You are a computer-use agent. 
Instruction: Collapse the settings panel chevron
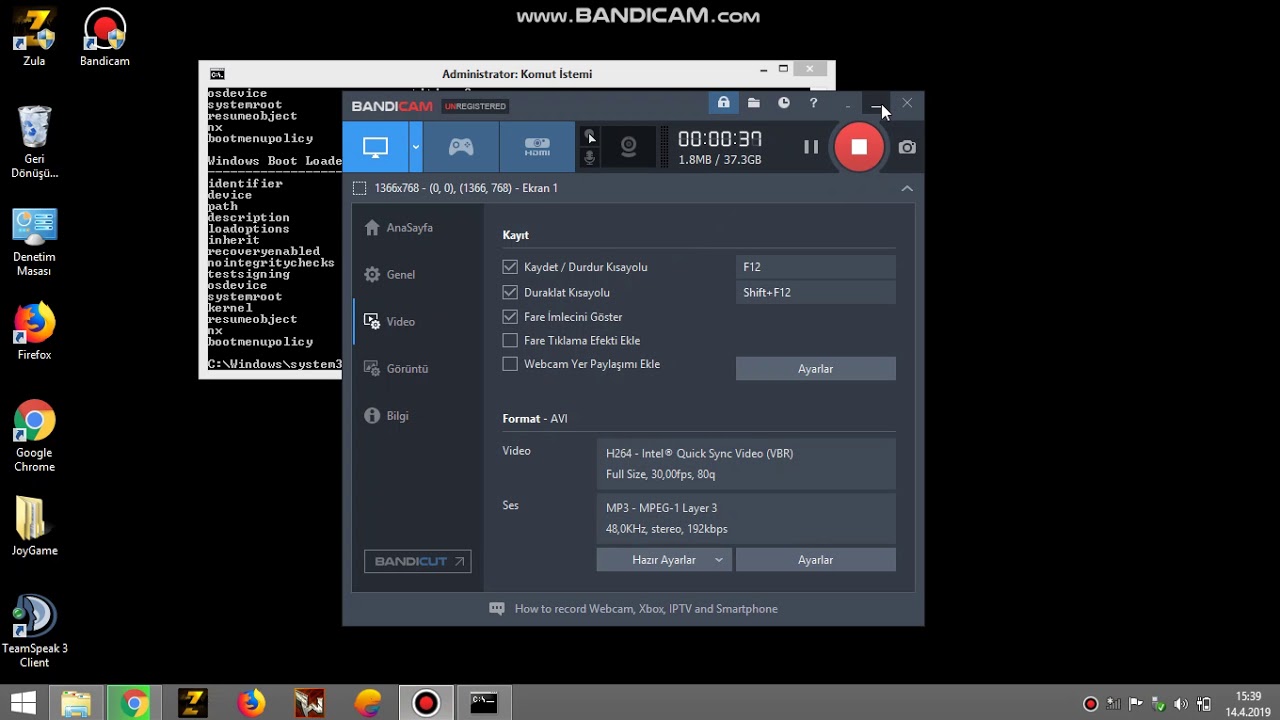(907, 188)
